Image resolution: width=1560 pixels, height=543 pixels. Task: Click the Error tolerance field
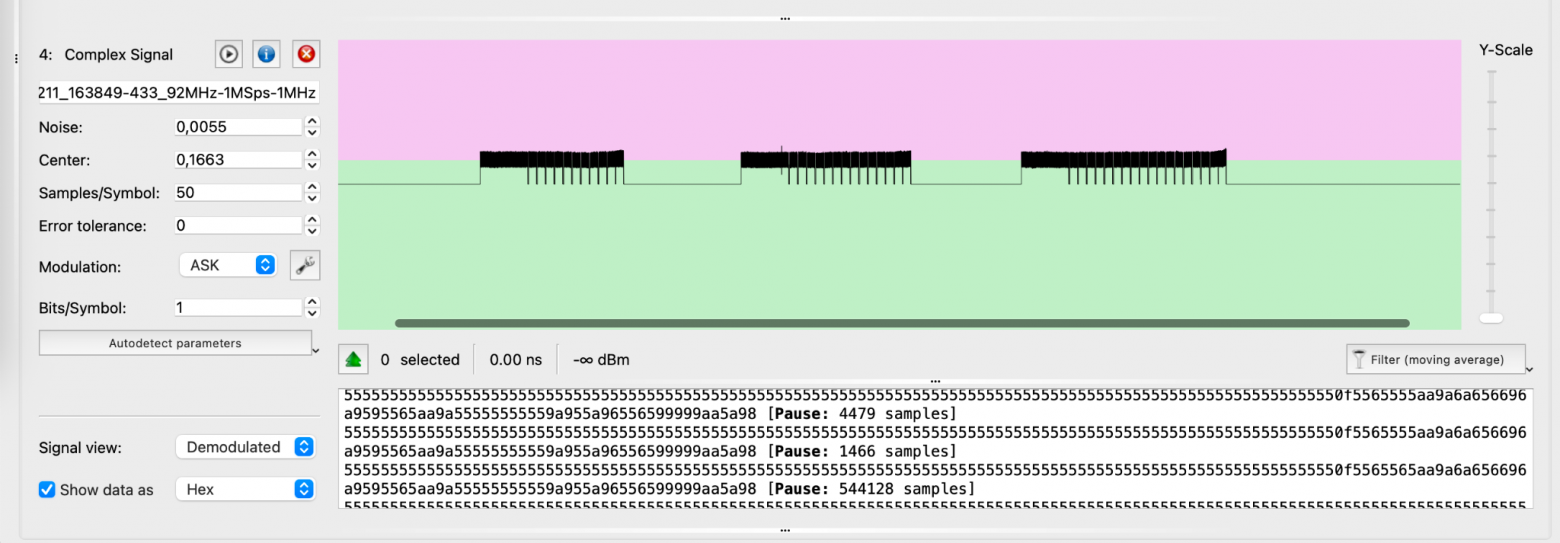click(238, 226)
